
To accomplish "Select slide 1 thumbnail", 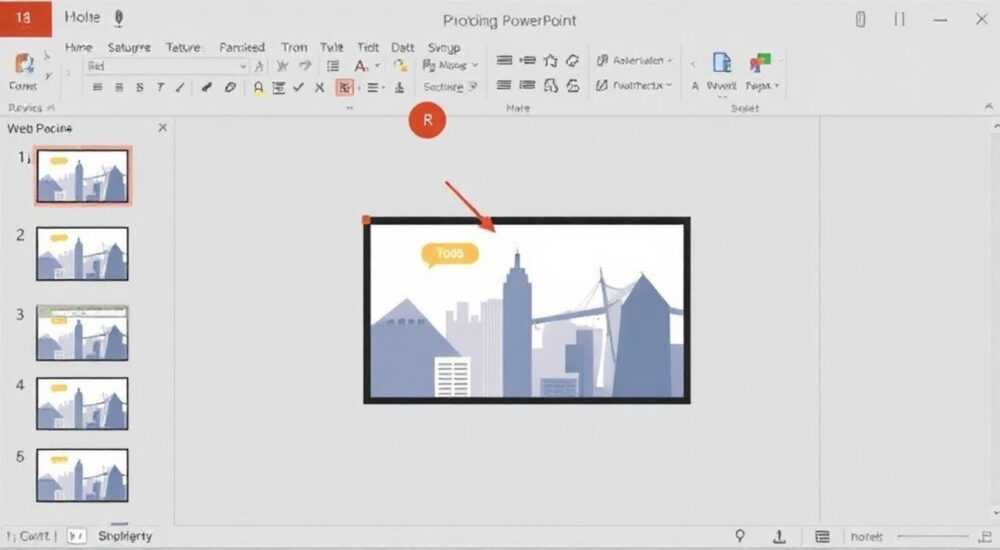I will 82,176.
